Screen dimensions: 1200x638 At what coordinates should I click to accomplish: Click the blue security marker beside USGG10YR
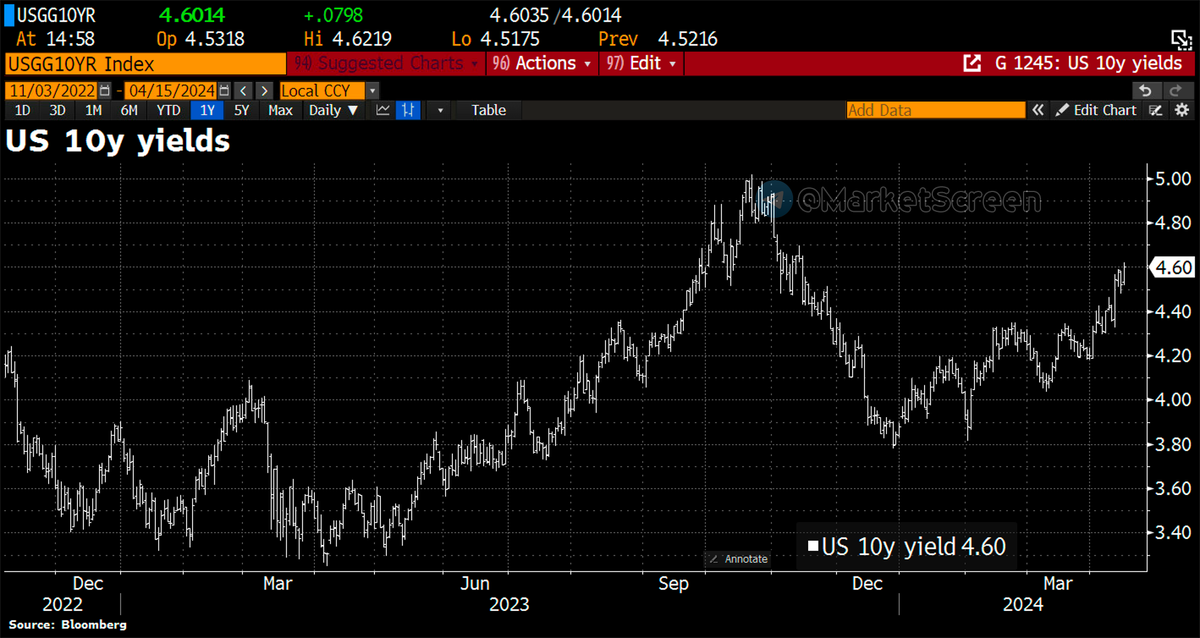[8, 15]
